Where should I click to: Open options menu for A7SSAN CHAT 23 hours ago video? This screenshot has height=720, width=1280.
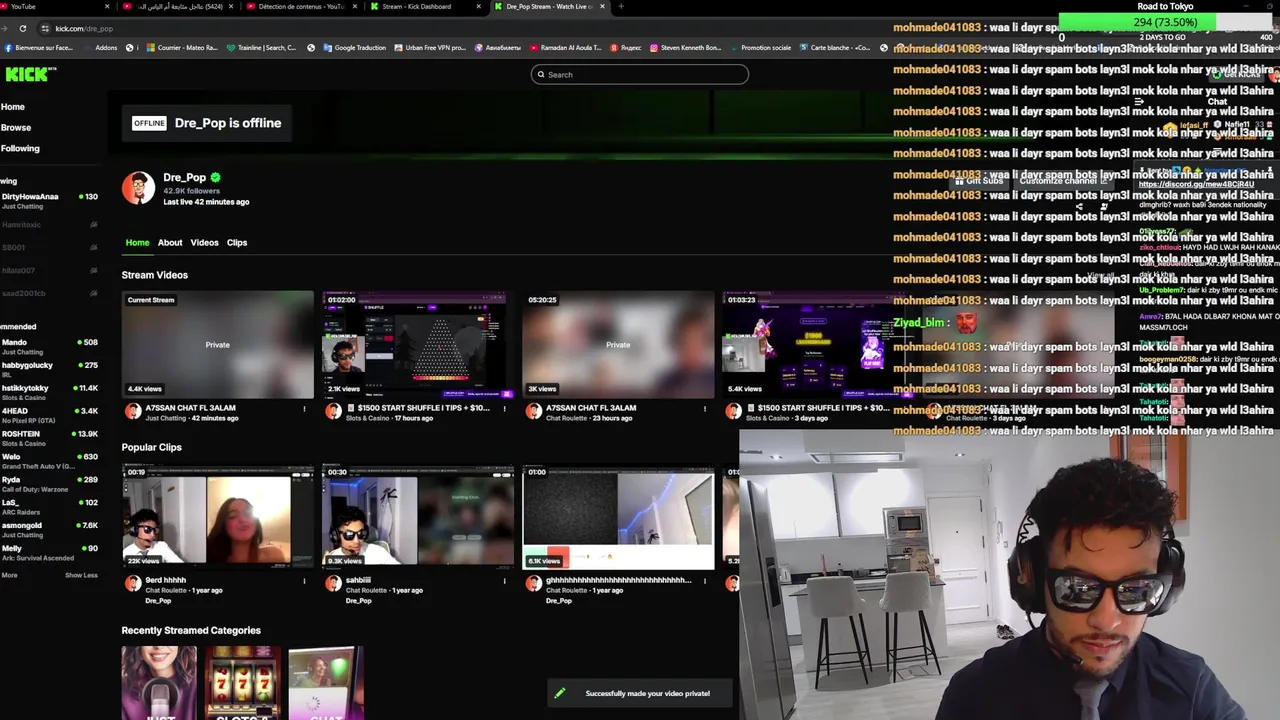coord(704,408)
